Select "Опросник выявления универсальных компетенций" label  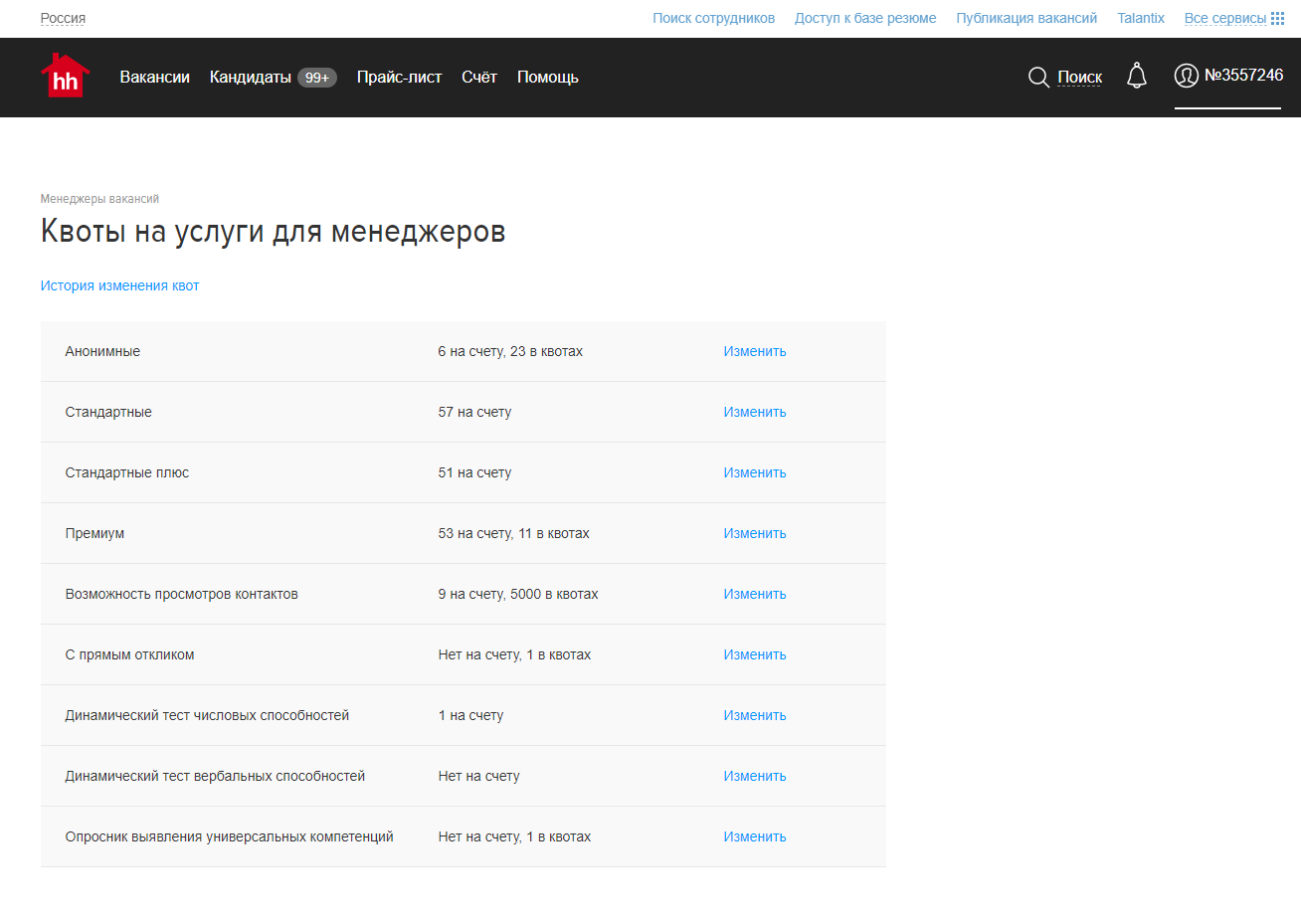pyautogui.click(x=229, y=836)
